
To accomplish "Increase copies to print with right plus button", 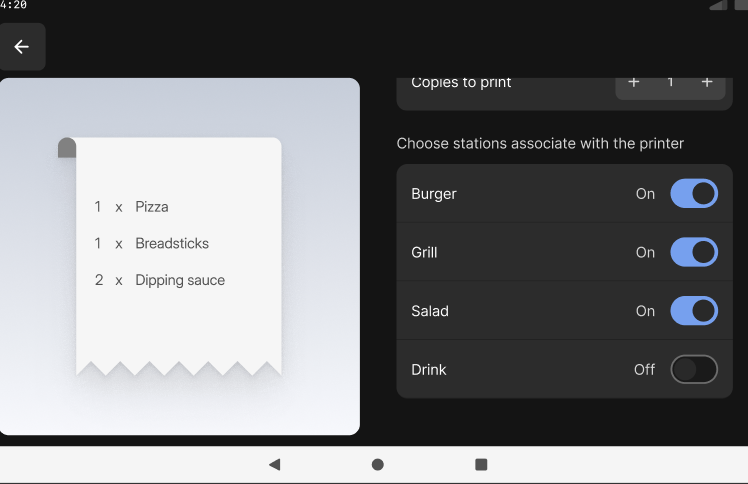I will coord(707,82).
